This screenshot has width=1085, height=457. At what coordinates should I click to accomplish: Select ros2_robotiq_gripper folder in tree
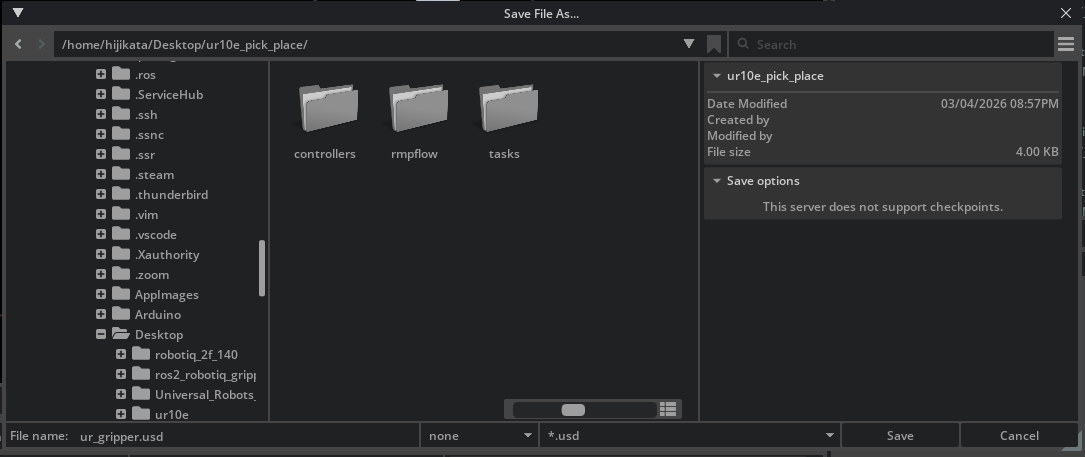tap(205, 375)
